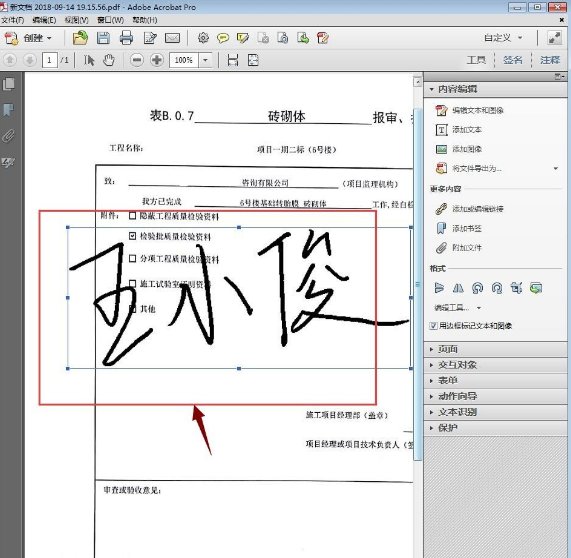Zoom in with the plus button
This screenshot has width=571, height=558.
[x=157, y=60]
